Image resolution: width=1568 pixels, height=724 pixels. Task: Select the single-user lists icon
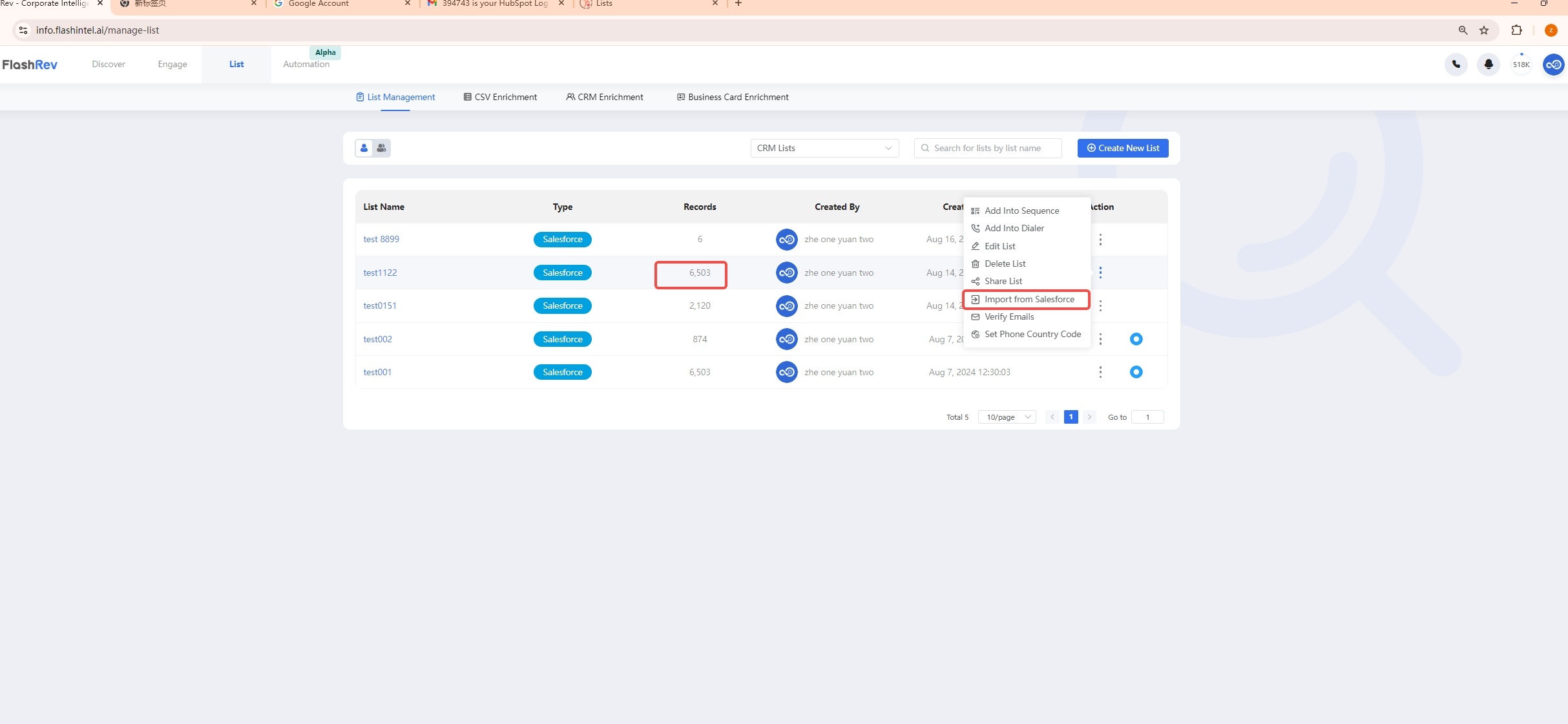(x=364, y=148)
